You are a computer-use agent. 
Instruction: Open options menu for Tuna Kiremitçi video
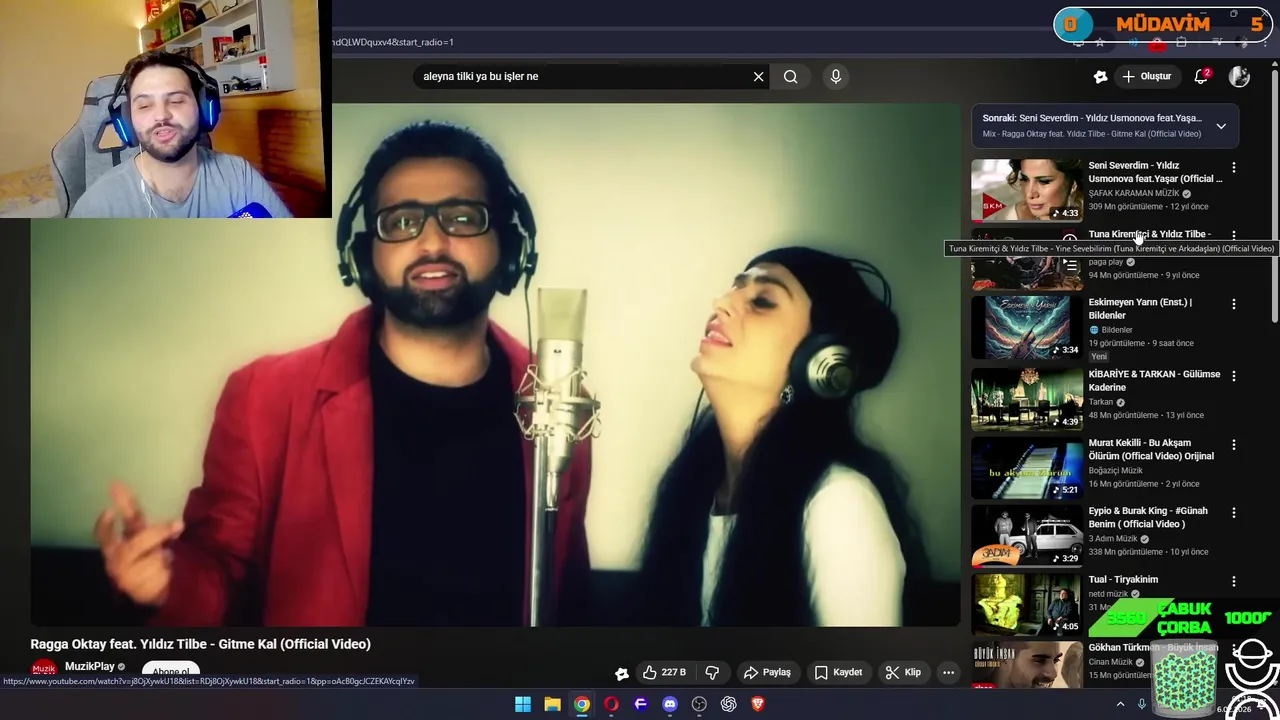point(1233,235)
